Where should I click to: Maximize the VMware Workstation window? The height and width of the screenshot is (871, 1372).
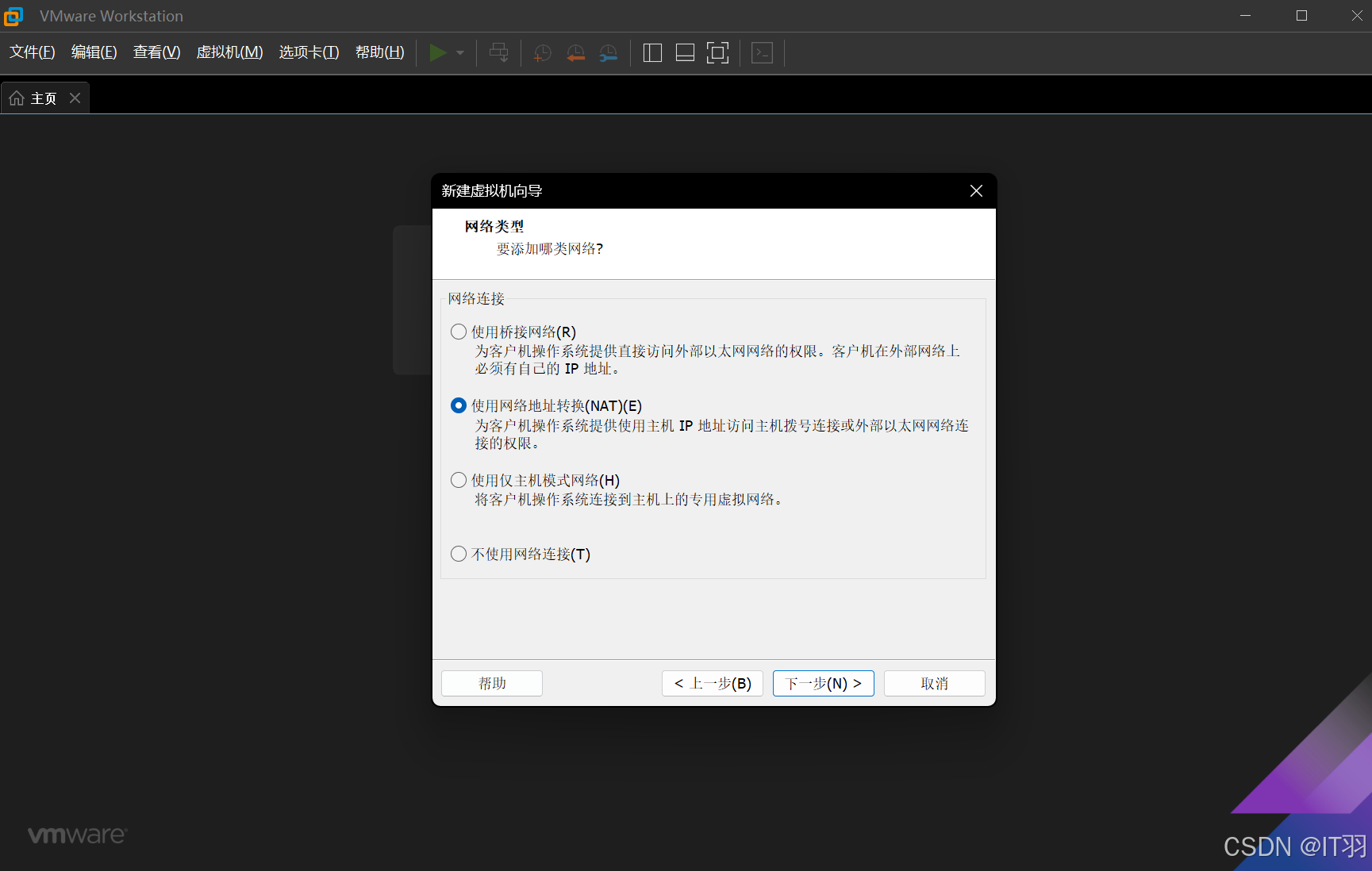click(1301, 16)
